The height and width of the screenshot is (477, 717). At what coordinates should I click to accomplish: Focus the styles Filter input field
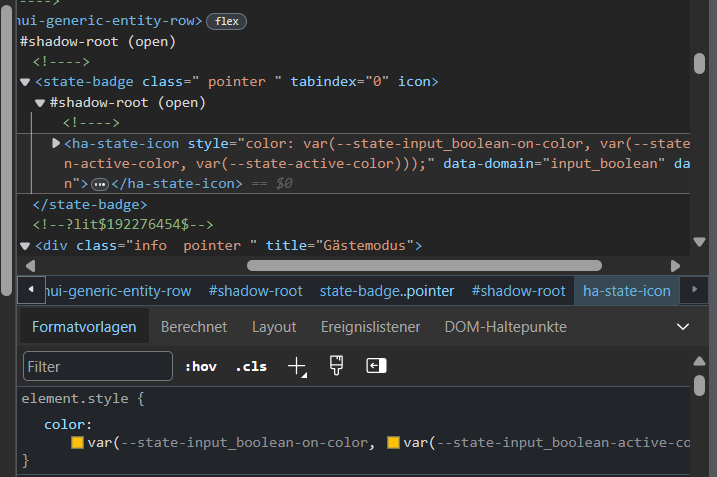click(98, 367)
